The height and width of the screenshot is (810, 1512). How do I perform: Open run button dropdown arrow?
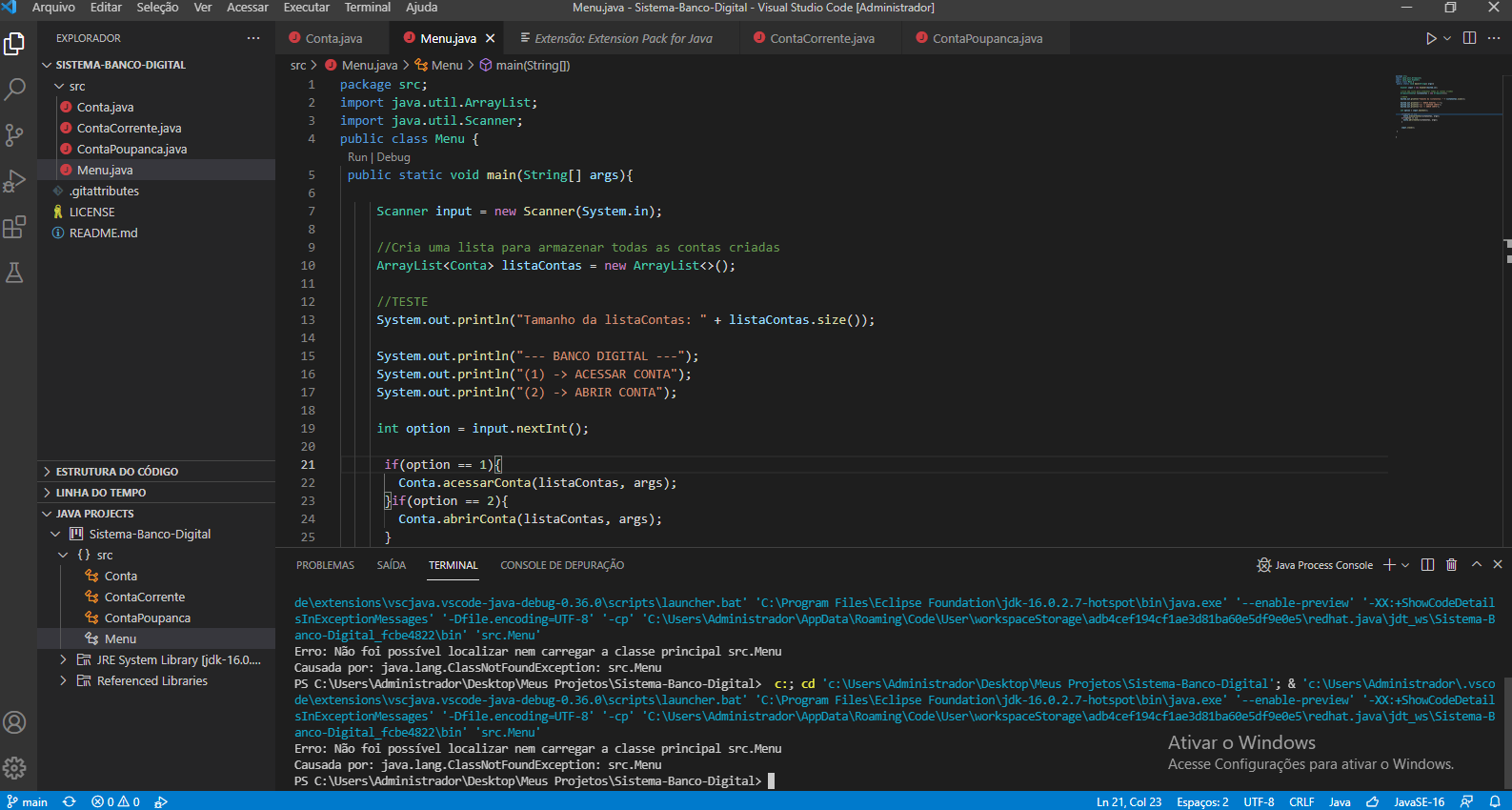coord(1447,38)
